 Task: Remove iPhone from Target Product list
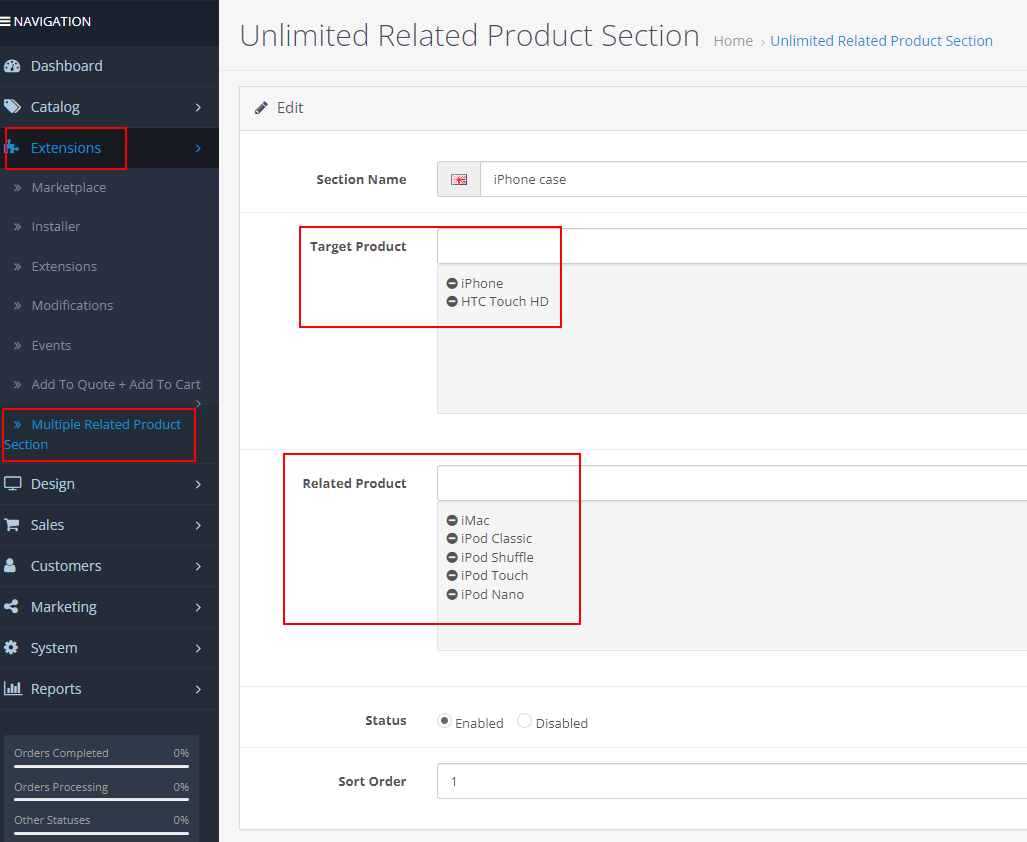pyautogui.click(x=452, y=284)
